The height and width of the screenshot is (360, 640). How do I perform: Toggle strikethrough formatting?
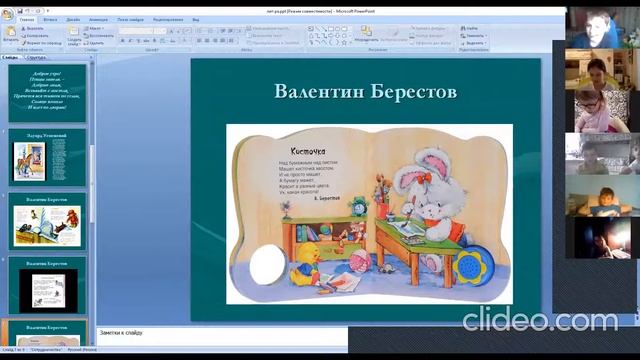click(x=147, y=41)
